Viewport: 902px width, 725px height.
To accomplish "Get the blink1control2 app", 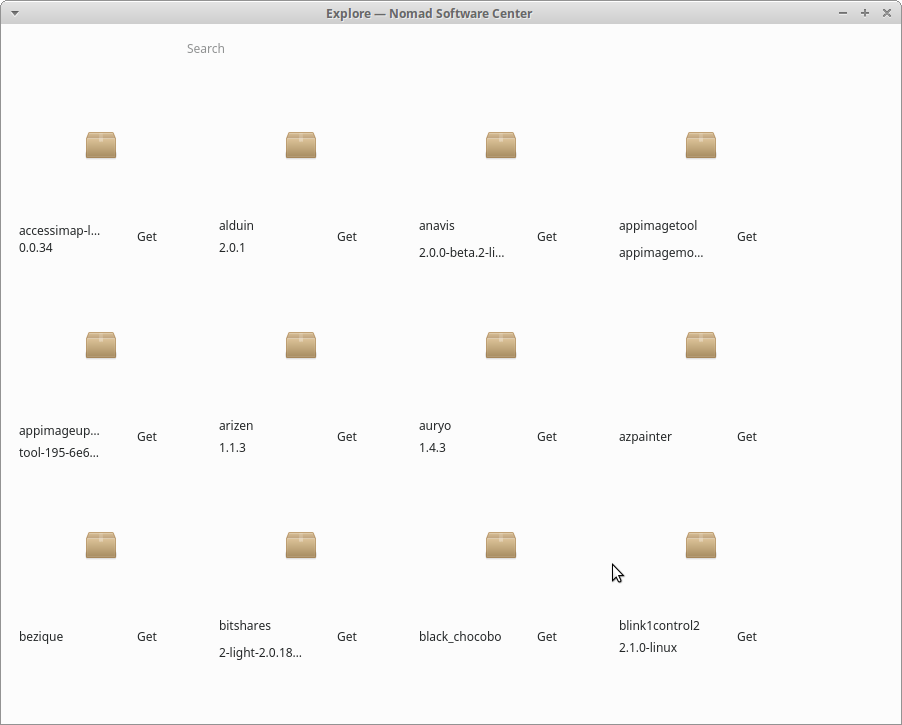I will 746,636.
